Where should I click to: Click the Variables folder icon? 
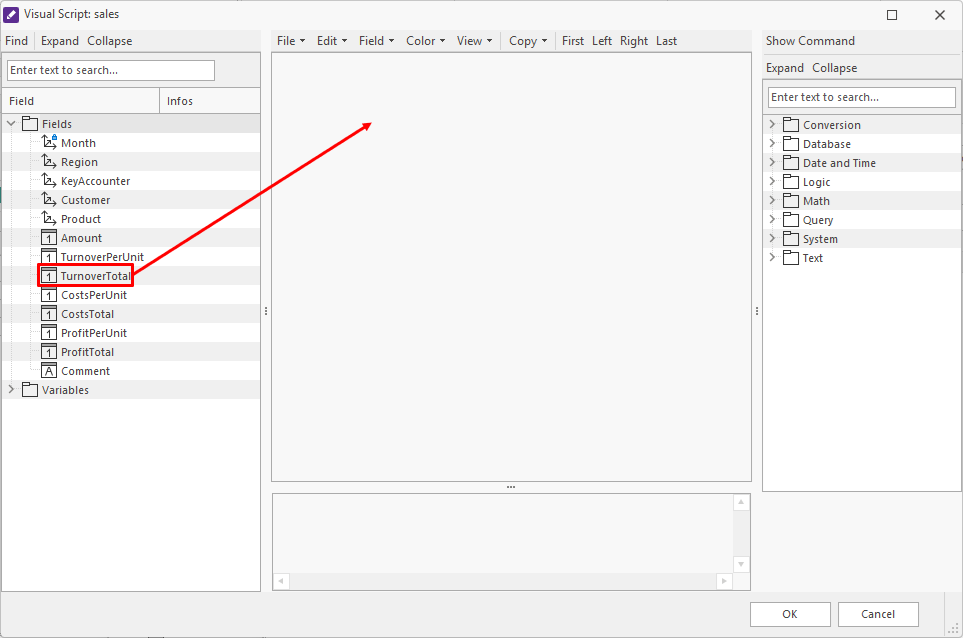click(30, 389)
